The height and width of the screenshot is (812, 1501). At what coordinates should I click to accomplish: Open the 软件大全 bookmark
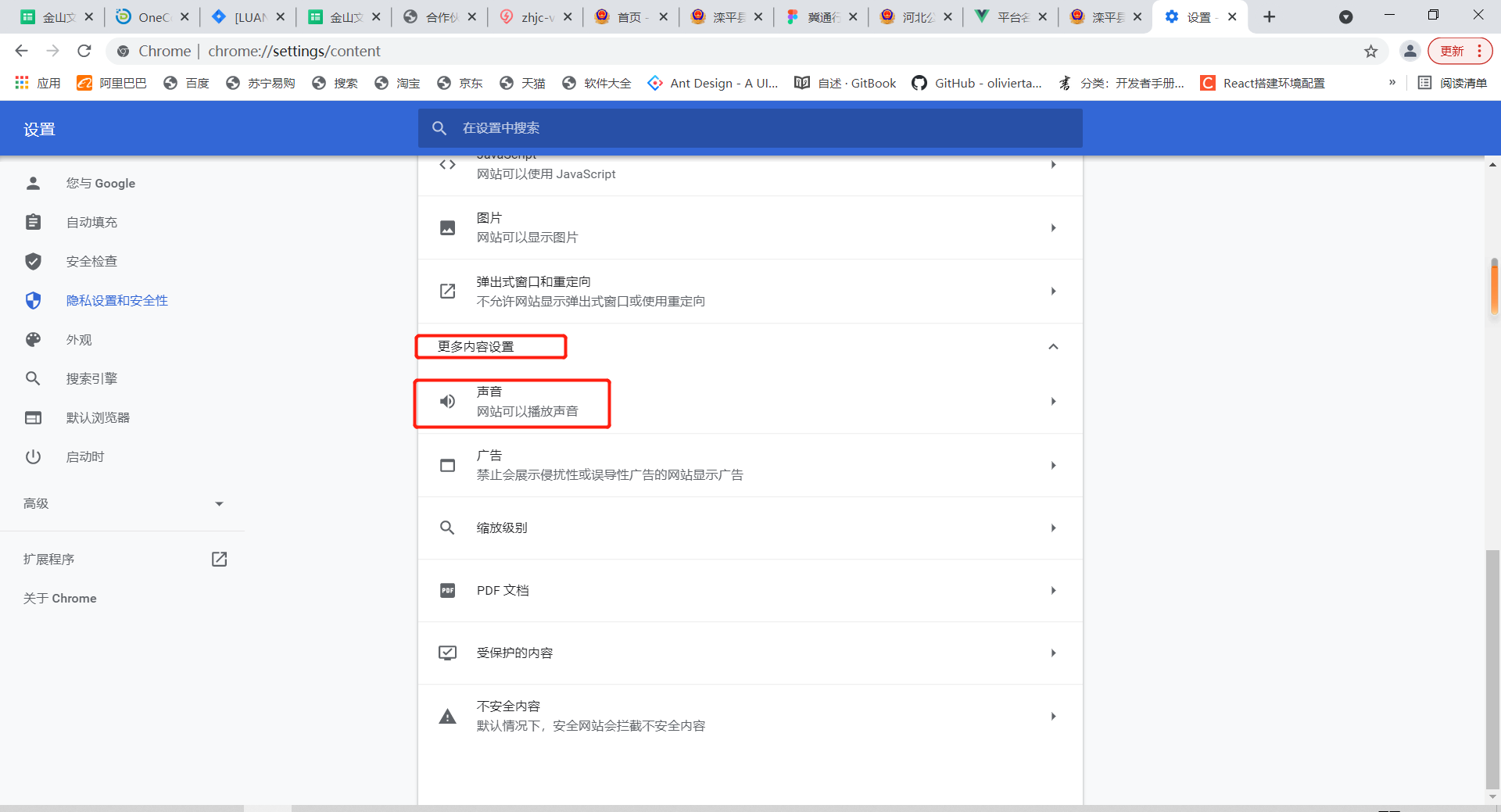tap(596, 83)
